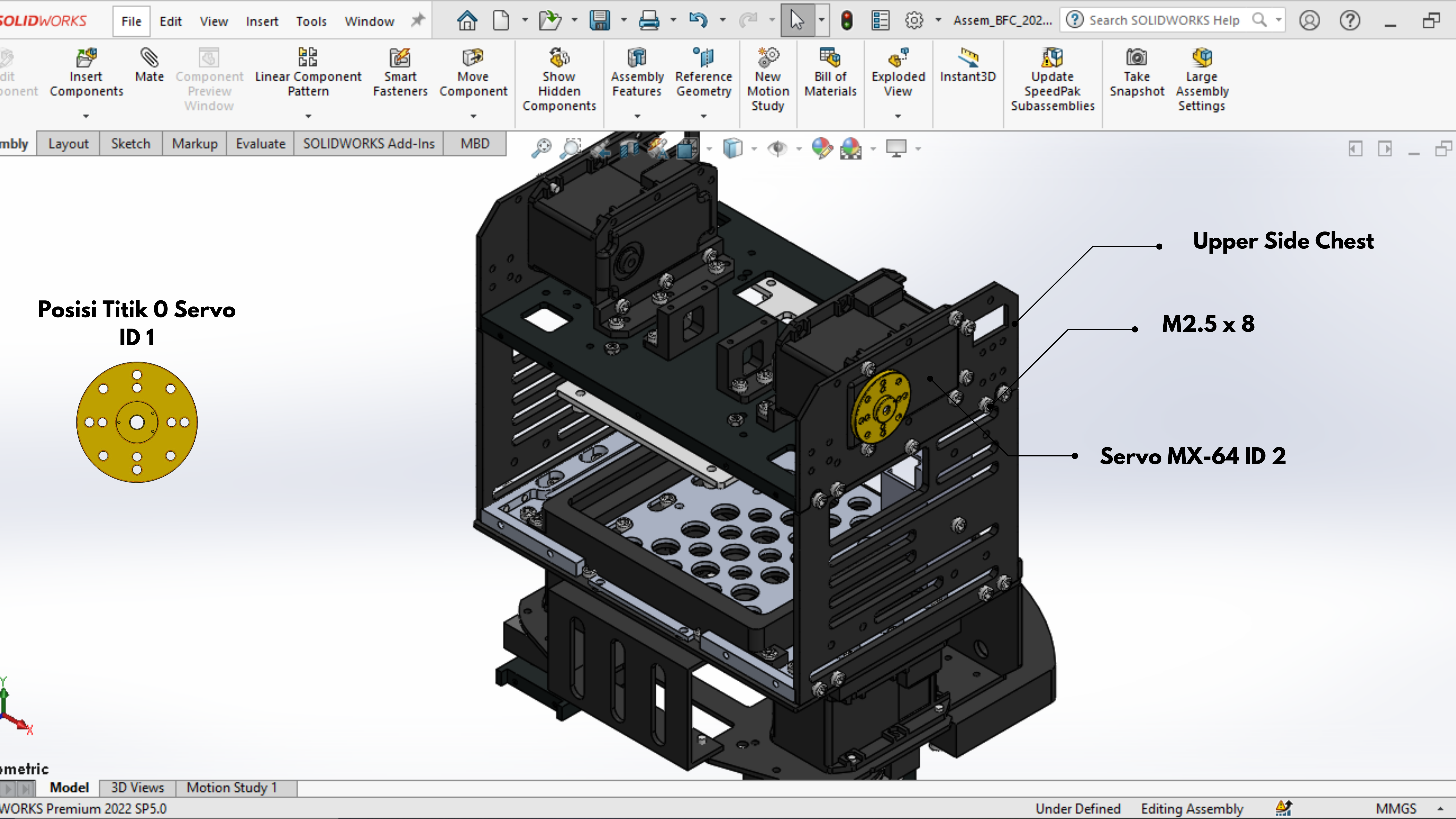Click the MMGS unit system in status bar

[x=1396, y=809]
